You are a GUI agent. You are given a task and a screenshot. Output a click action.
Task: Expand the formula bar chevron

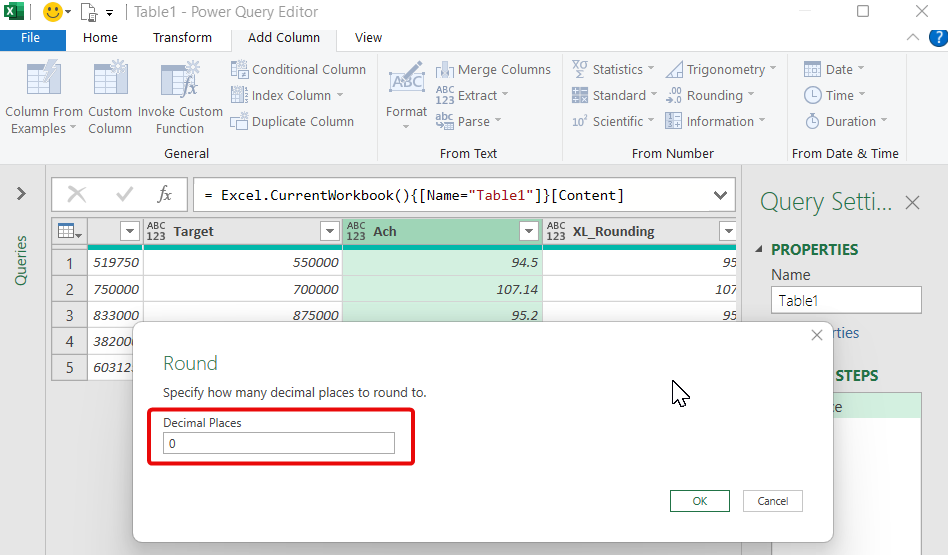pyautogui.click(x=720, y=195)
